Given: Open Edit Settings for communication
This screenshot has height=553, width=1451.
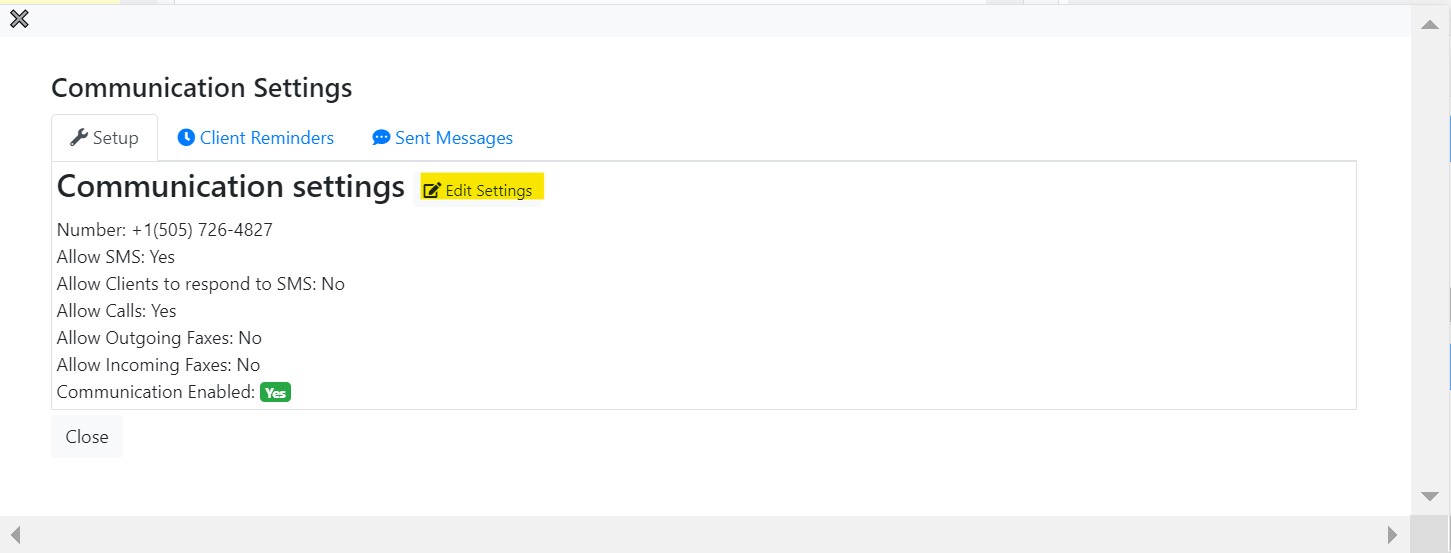Looking at the screenshot, I should click(479, 190).
